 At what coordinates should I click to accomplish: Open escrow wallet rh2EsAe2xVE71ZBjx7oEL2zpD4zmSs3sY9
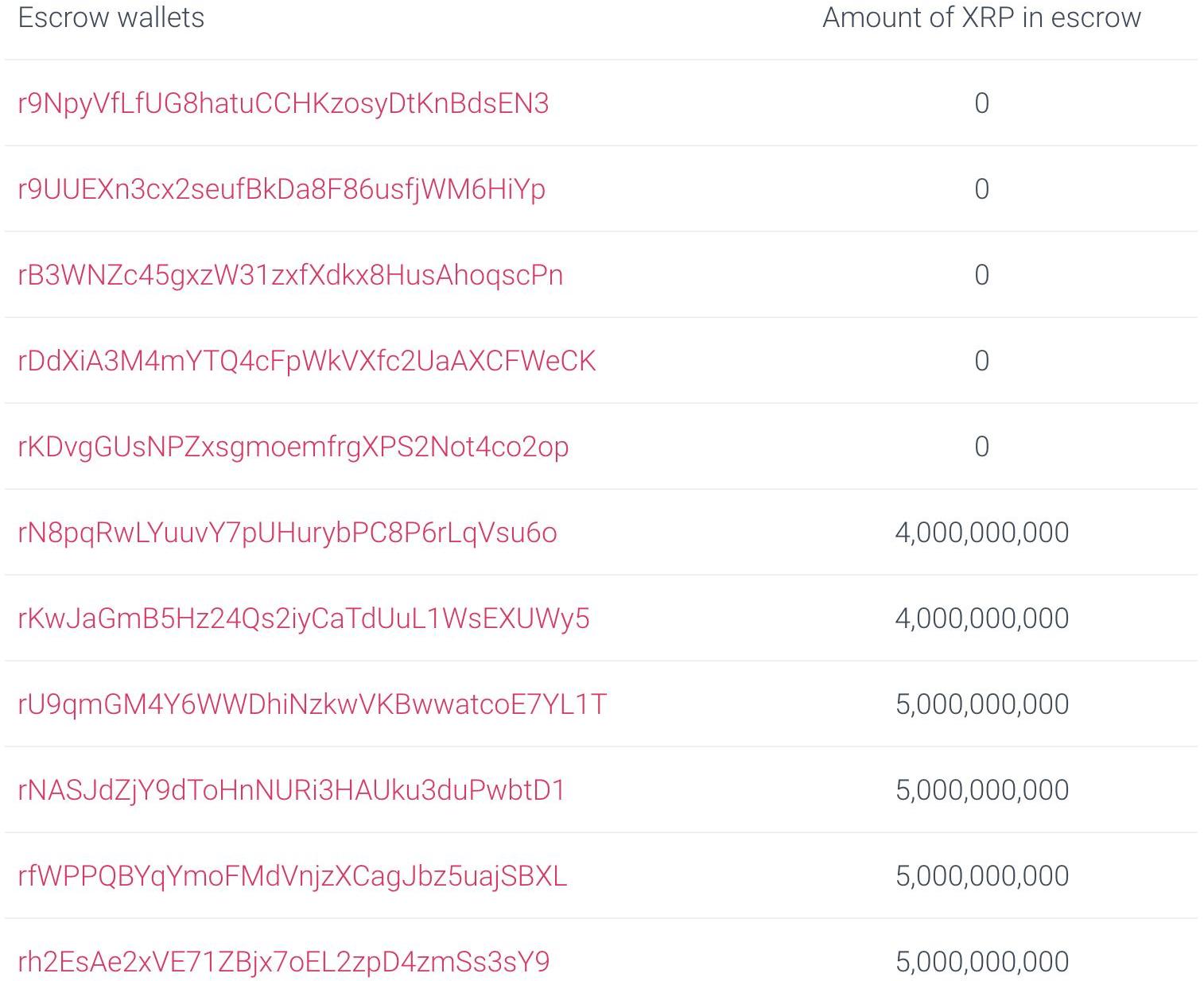coord(283,962)
